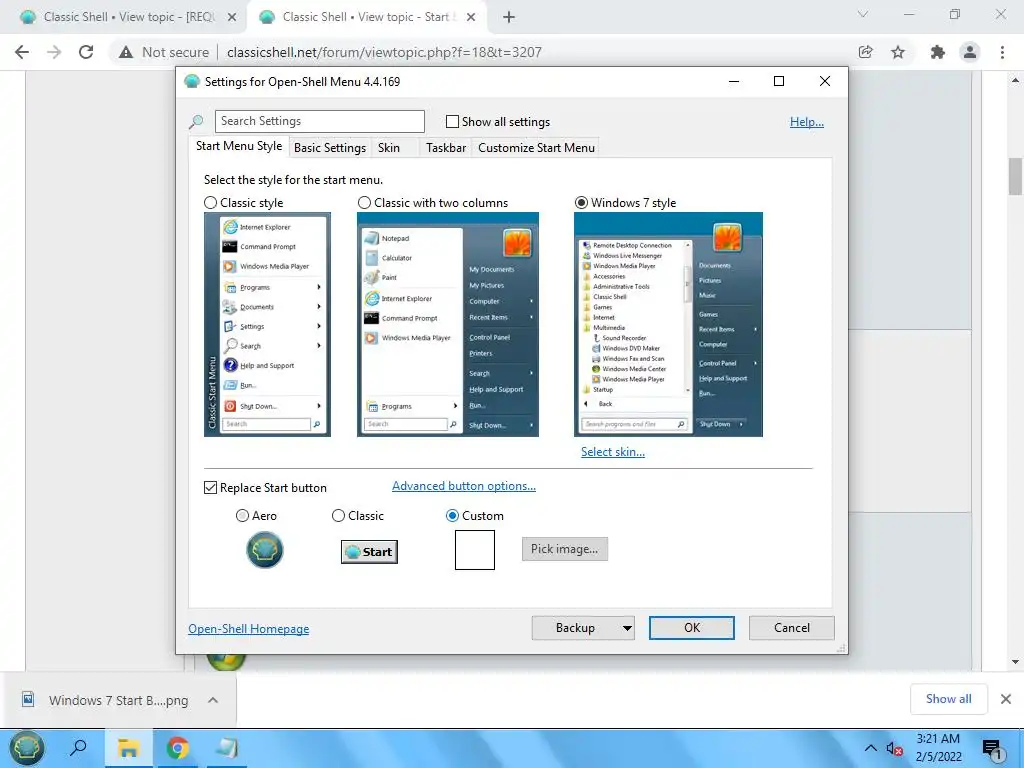Confirm settings with OK
This screenshot has height=768, width=1024.
tap(692, 628)
